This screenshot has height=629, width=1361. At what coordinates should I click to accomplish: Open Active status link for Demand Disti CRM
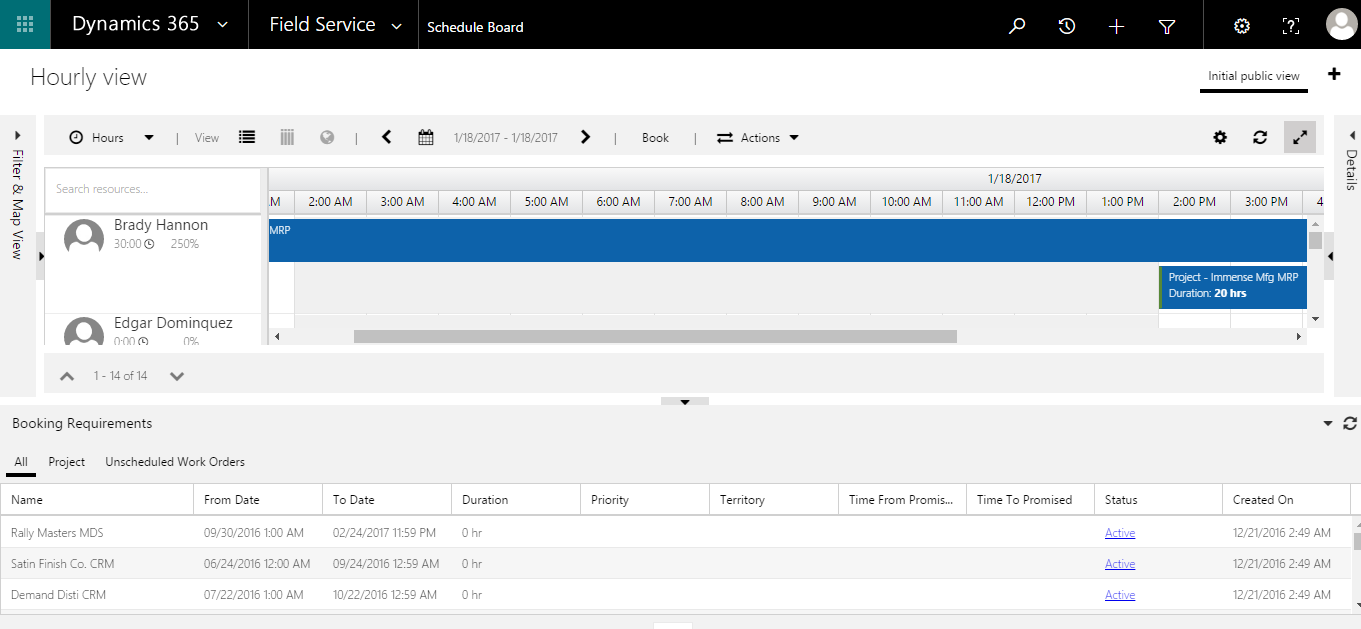coord(1120,595)
